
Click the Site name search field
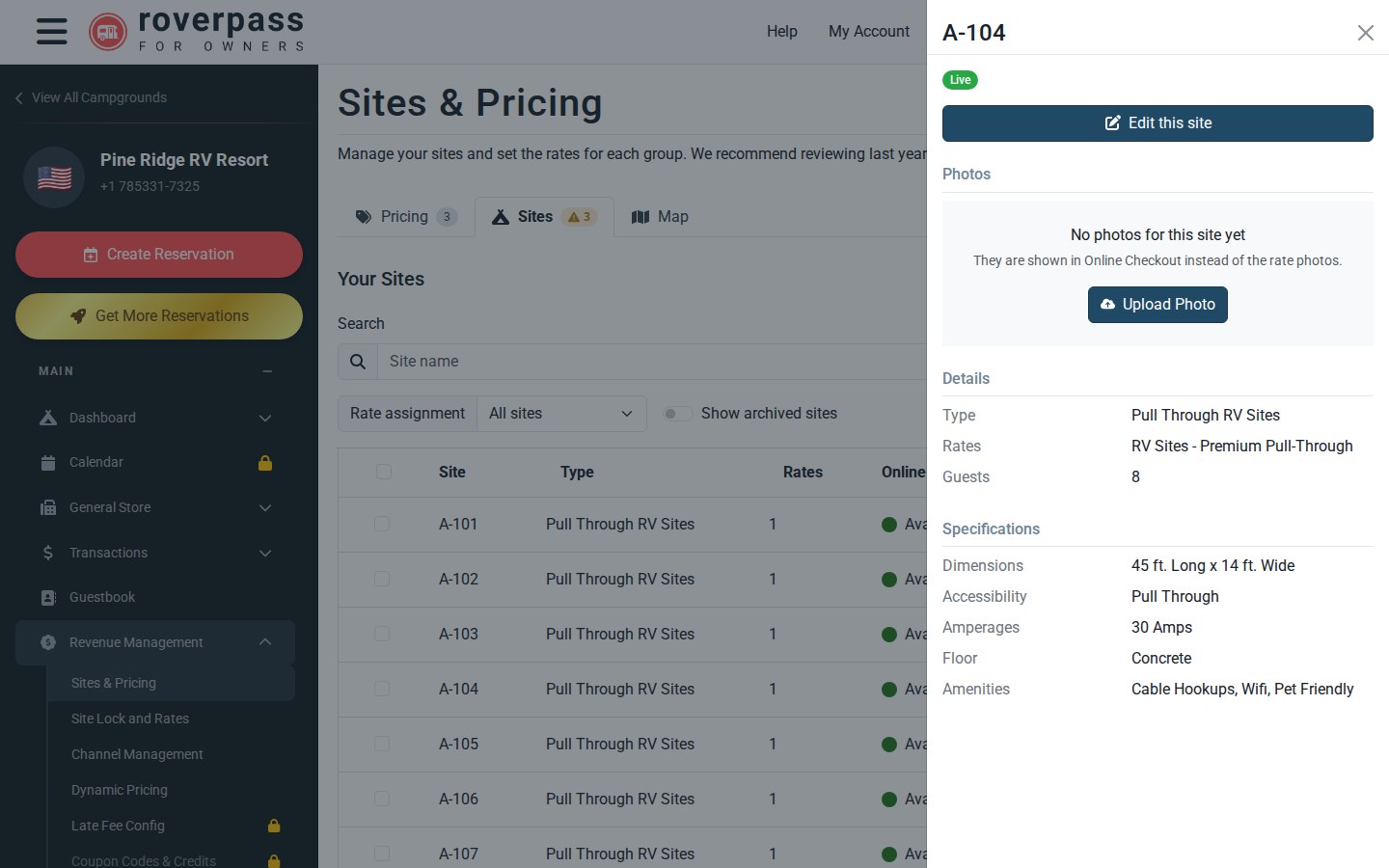(x=652, y=362)
